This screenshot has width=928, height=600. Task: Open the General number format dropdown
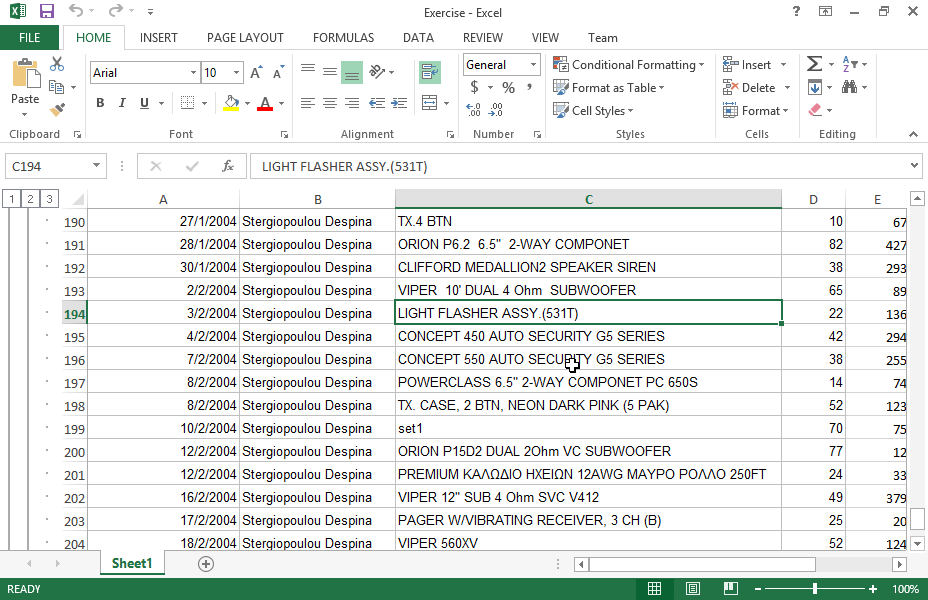point(533,65)
